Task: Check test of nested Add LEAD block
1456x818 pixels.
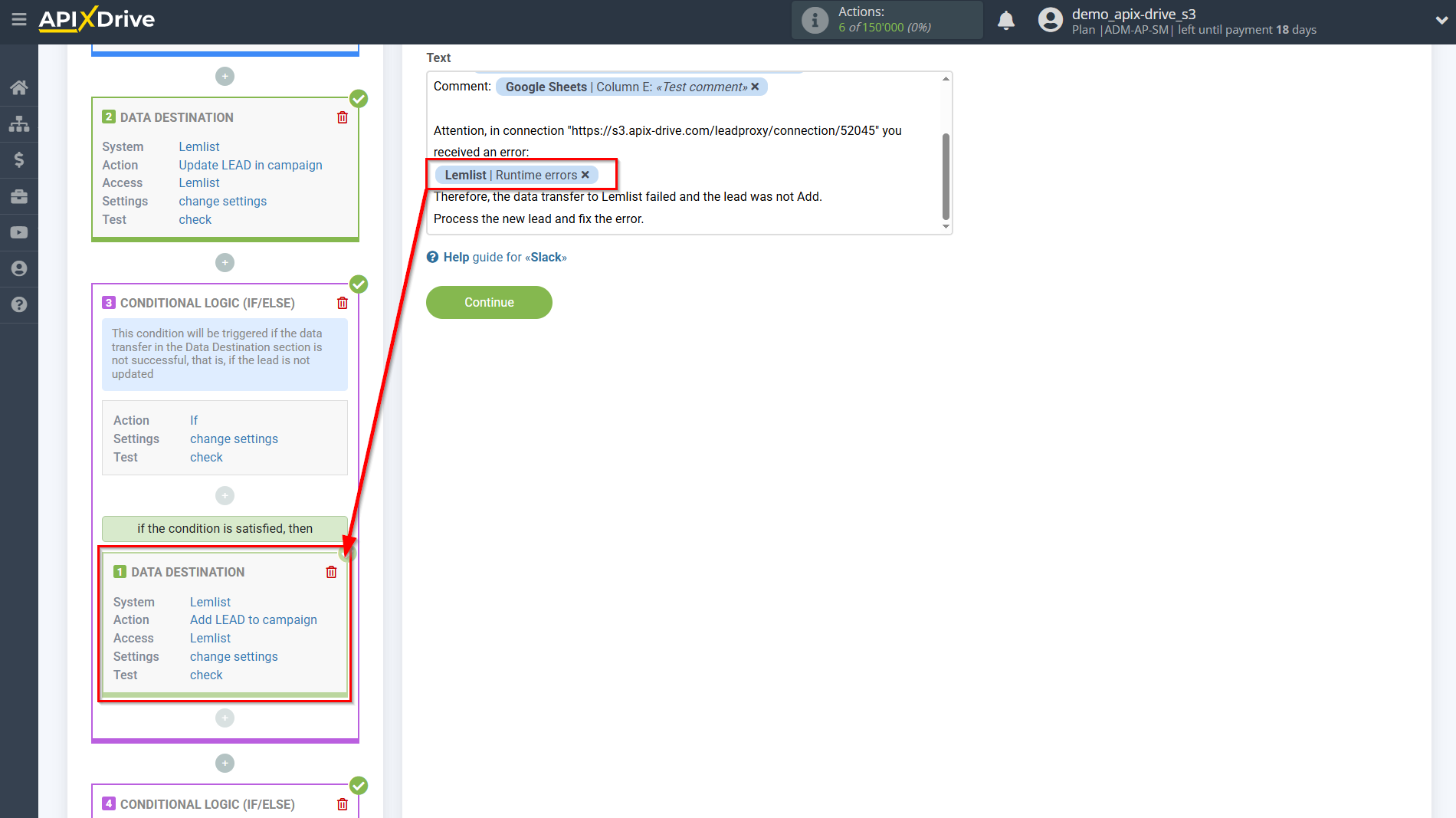Action: [207, 675]
